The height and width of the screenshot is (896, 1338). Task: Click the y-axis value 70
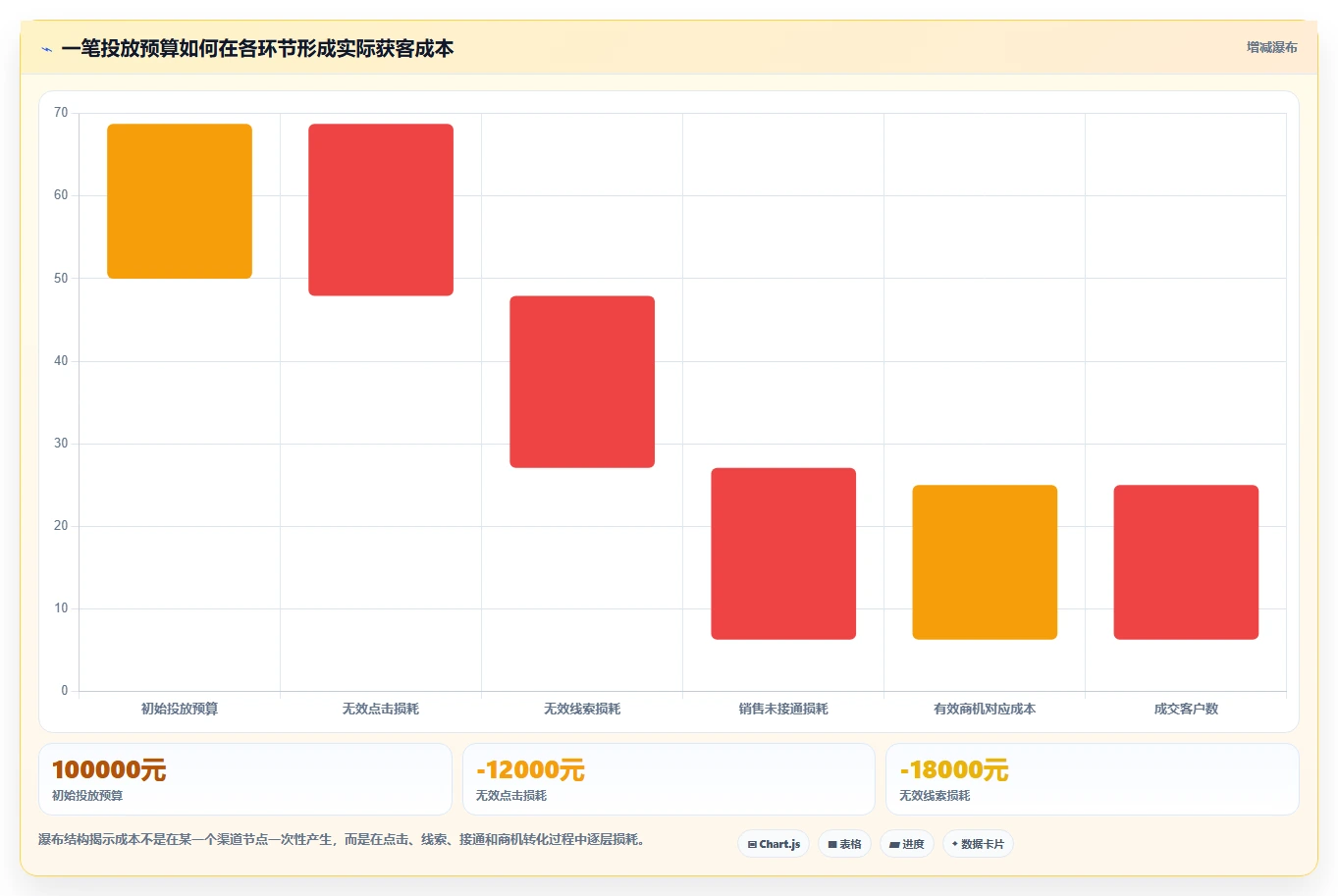coord(61,113)
